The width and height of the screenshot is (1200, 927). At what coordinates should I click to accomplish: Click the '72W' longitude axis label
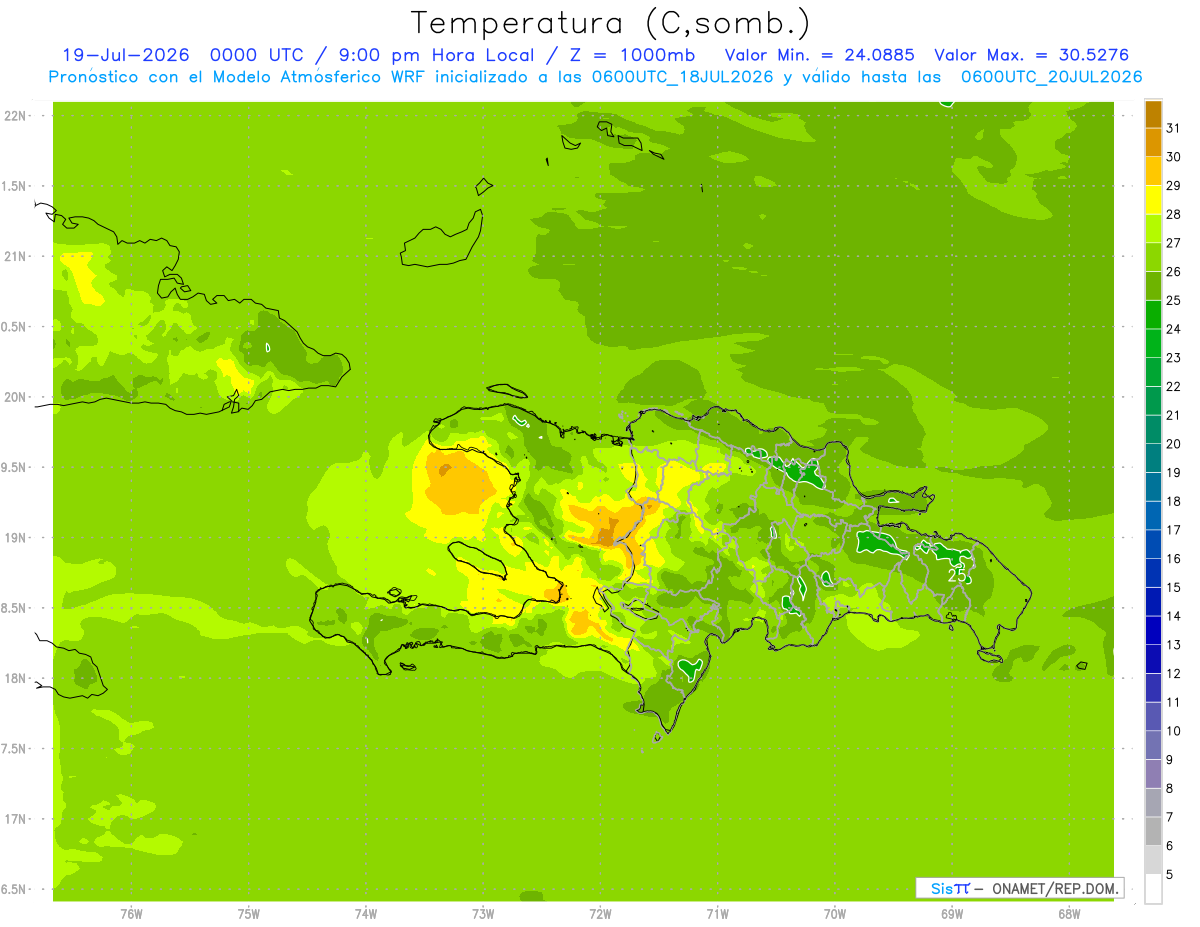point(600,914)
